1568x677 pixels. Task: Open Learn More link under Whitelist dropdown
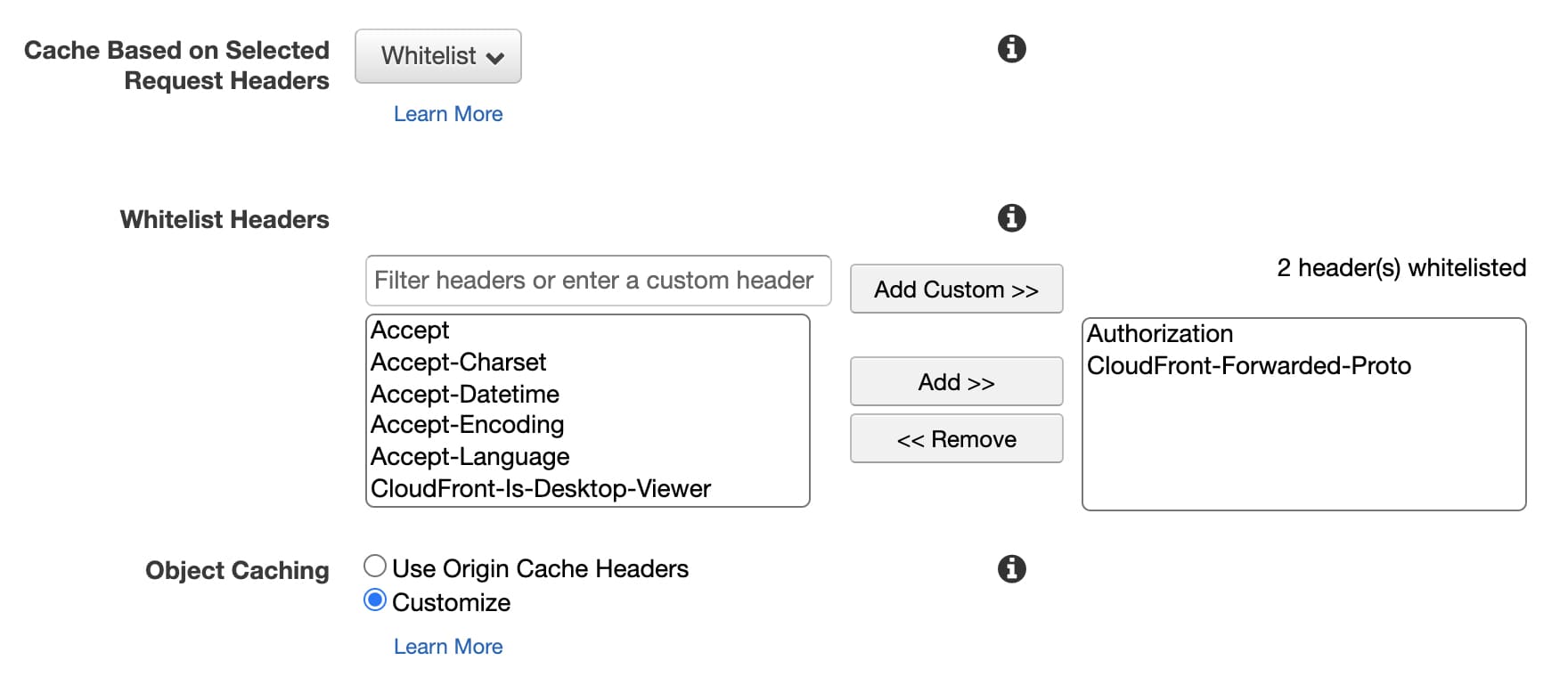tap(448, 114)
